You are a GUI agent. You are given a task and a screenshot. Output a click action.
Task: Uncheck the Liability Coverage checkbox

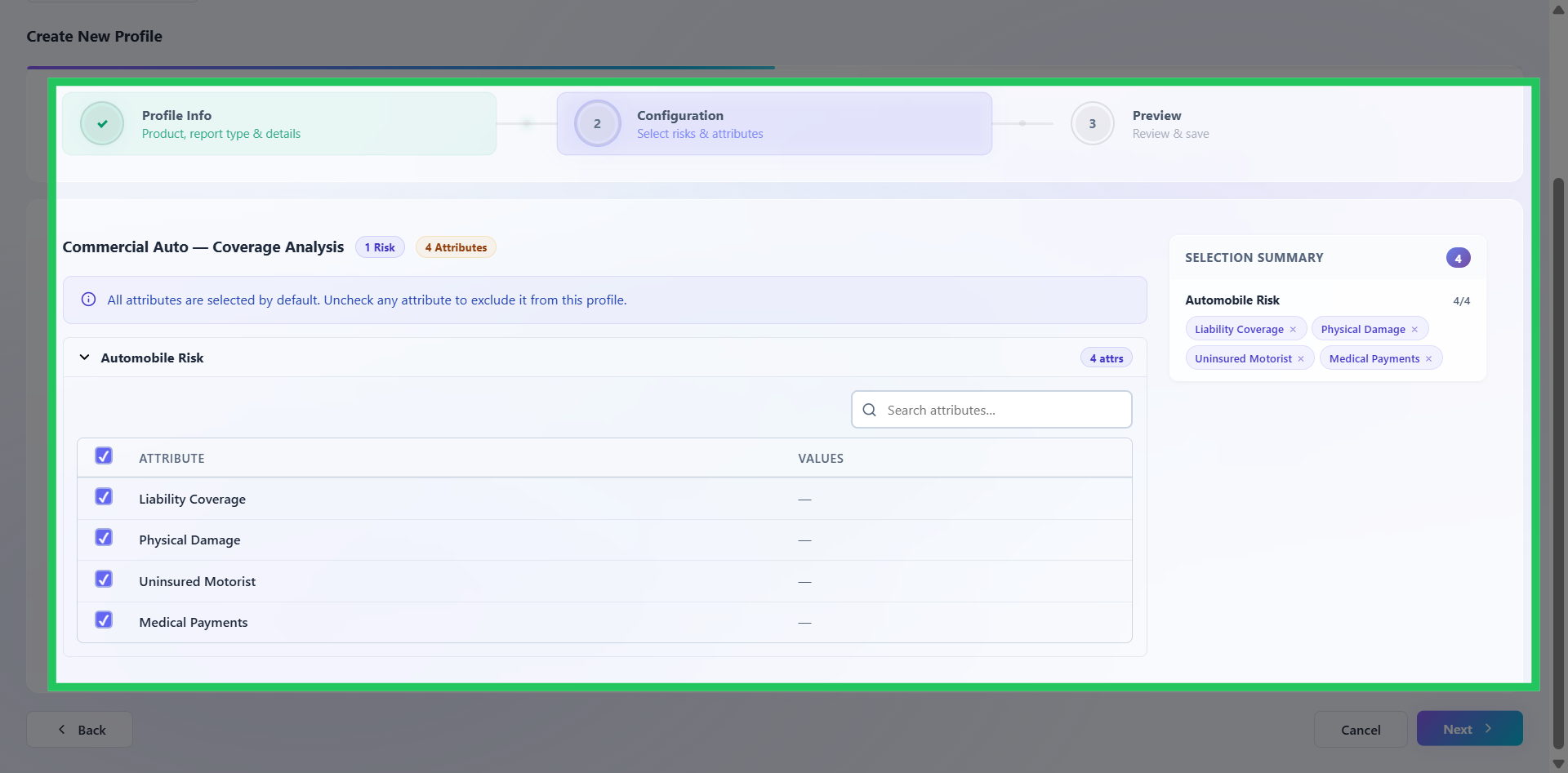coord(104,496)
